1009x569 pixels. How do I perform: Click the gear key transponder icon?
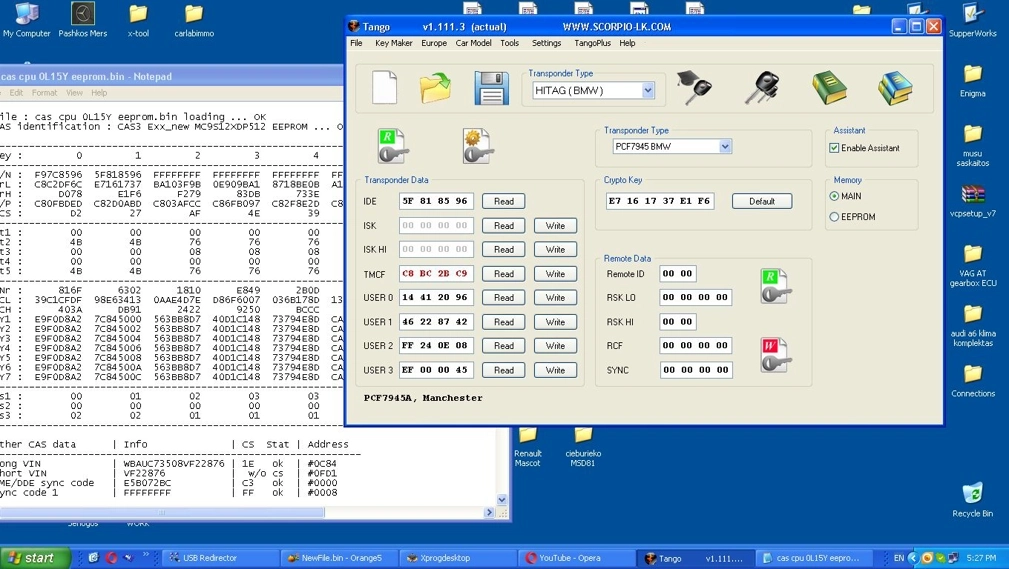pyautogui.click(x=478, y=145)
